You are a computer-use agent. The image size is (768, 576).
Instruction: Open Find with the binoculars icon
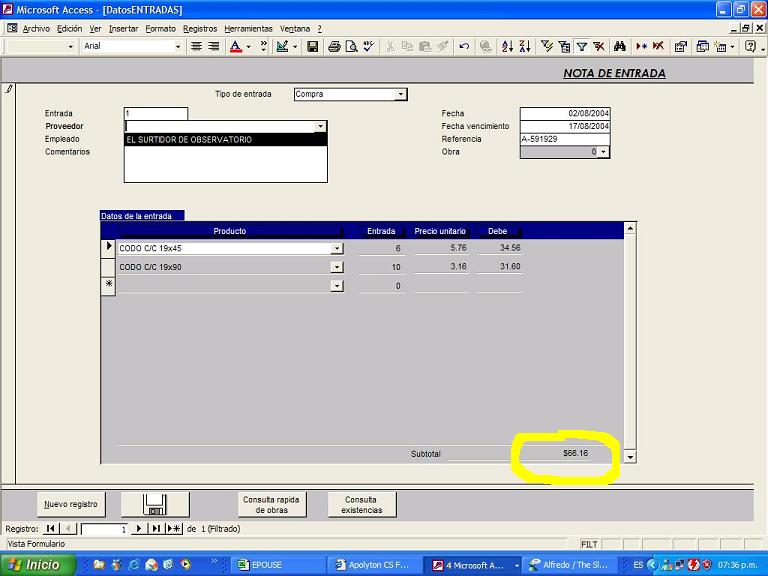(x=620, y=46)
